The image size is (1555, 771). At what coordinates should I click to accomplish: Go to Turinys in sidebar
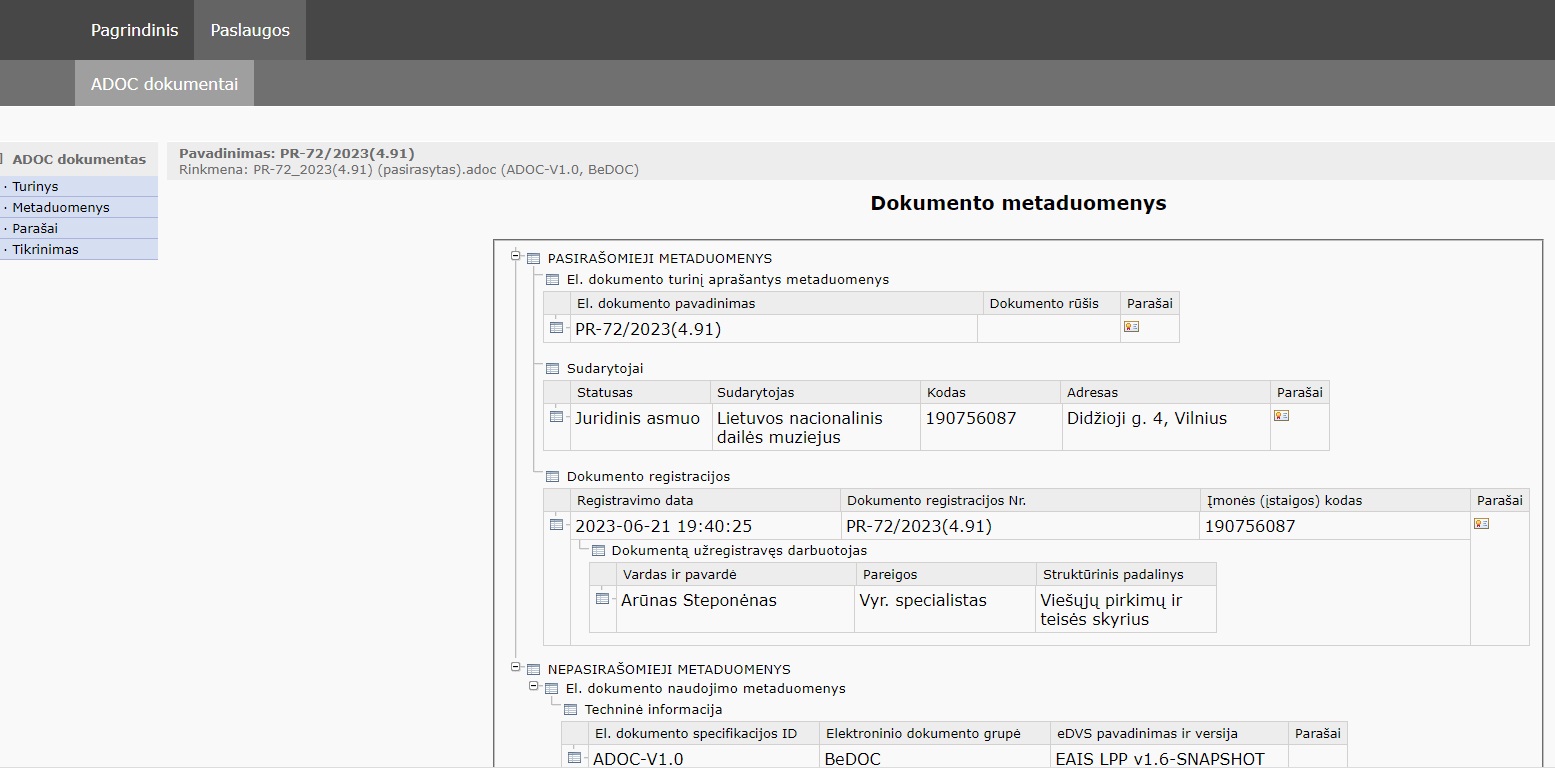tap(35, 187)
